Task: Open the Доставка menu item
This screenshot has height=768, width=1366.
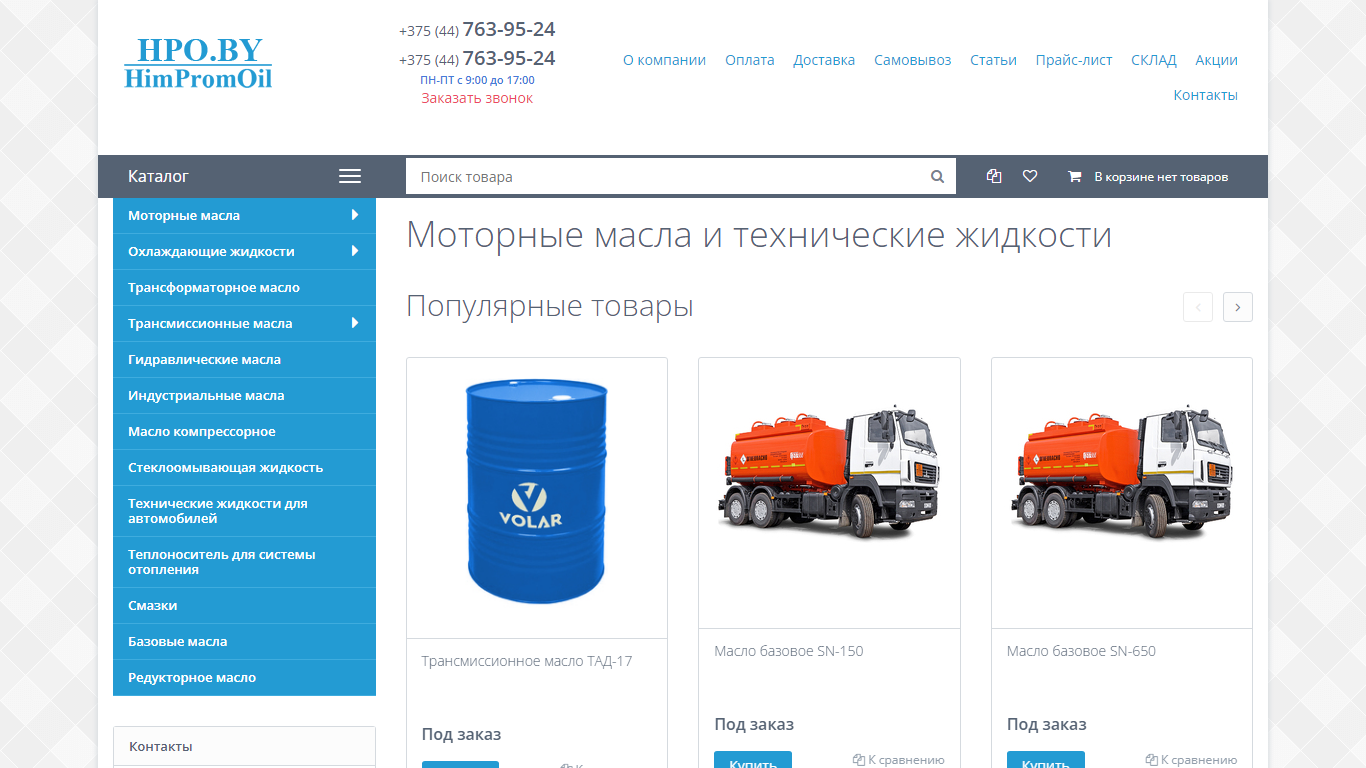Action: (824, 60)
